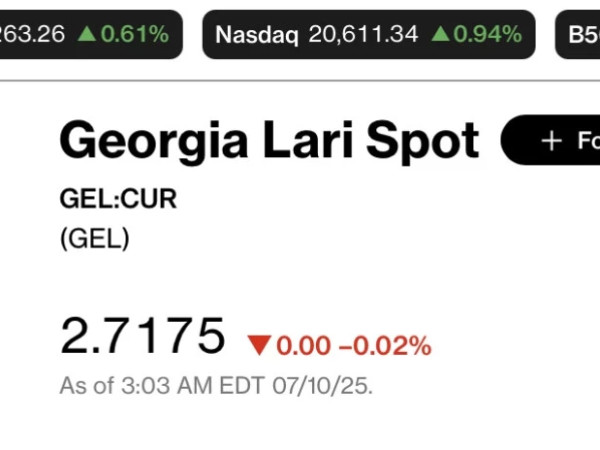Click the 0.61% green percentage
Image resolution: width=600 pixels, height=450 pixels.
(x=134, y=34)
